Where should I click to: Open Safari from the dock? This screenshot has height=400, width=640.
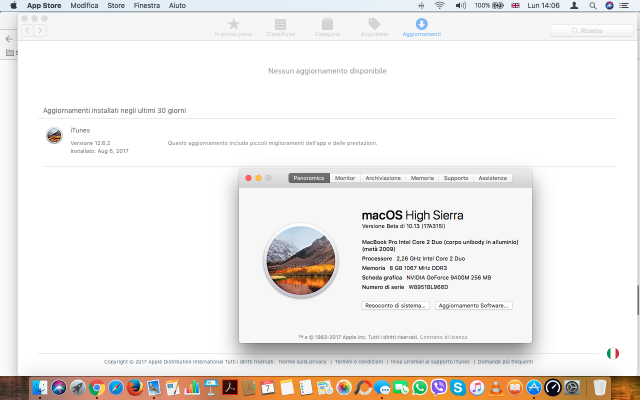pyautogui.click(x=116, y=387)
